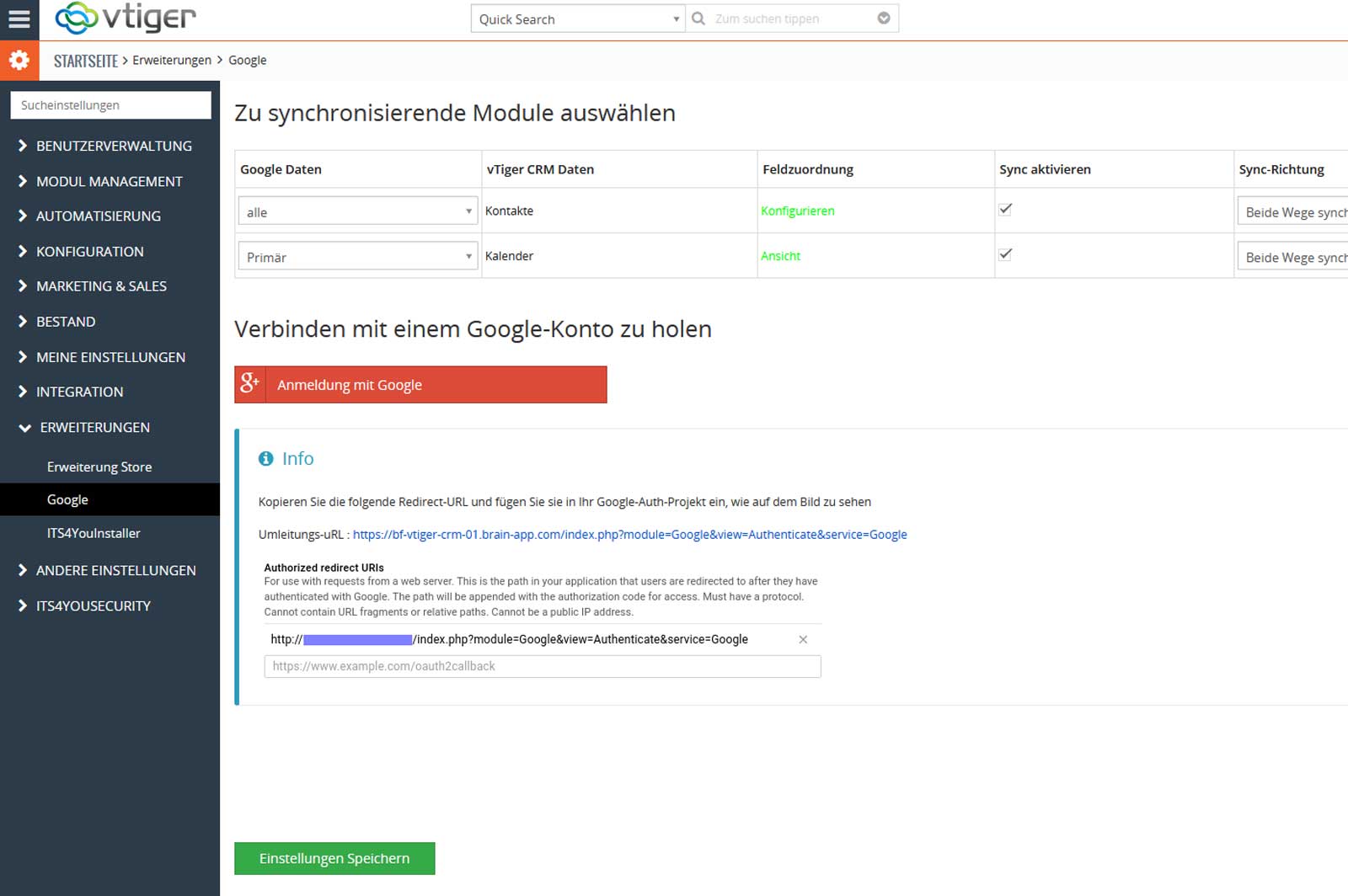Click the Umleitungs-uRL redirect link
1348x896 pixels.
click(630, 534)
